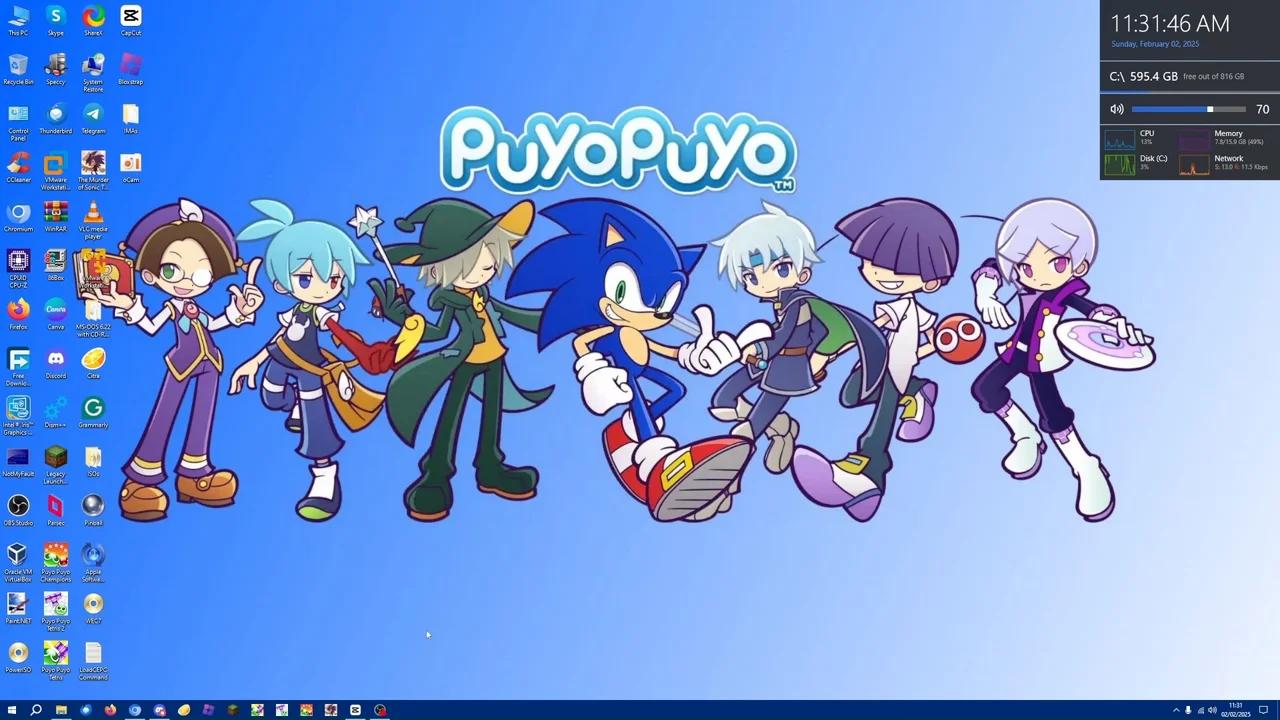Launch OBS Studio from the desktop
The image size is (1280, 720).
(x=18, y=506)
